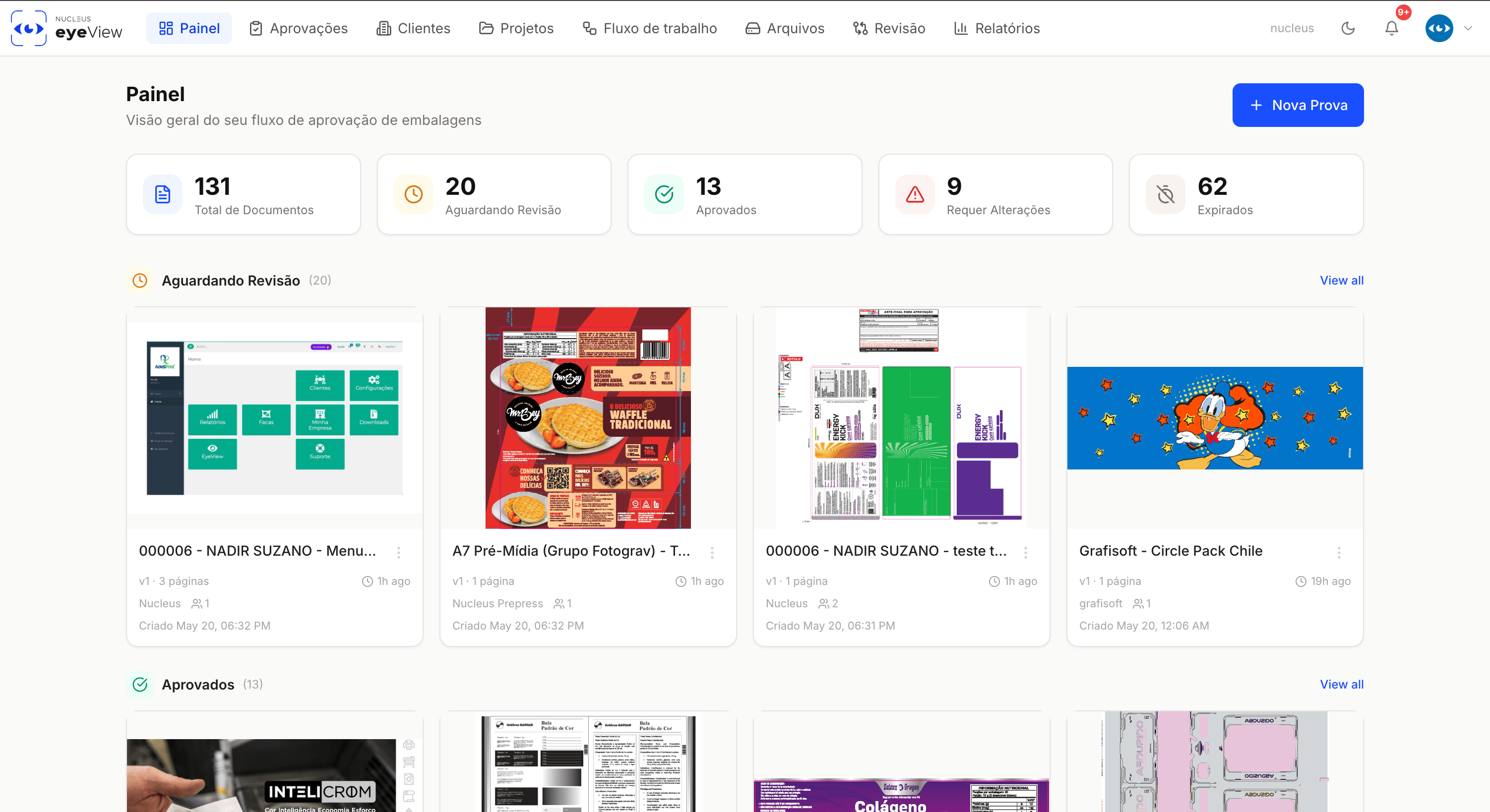Screen dimensions: 1490x812
Task: View all Aguardando Revisão items
Action: coord(1341,280)
